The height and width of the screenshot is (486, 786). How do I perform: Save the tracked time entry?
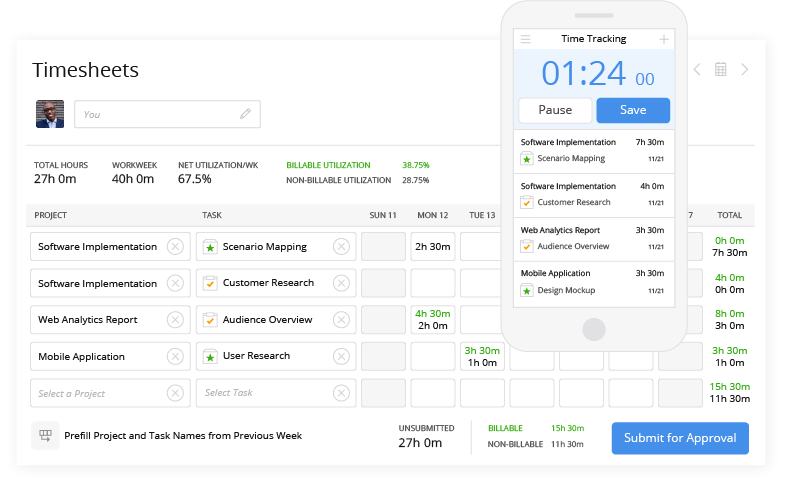(x=633, y=110)
